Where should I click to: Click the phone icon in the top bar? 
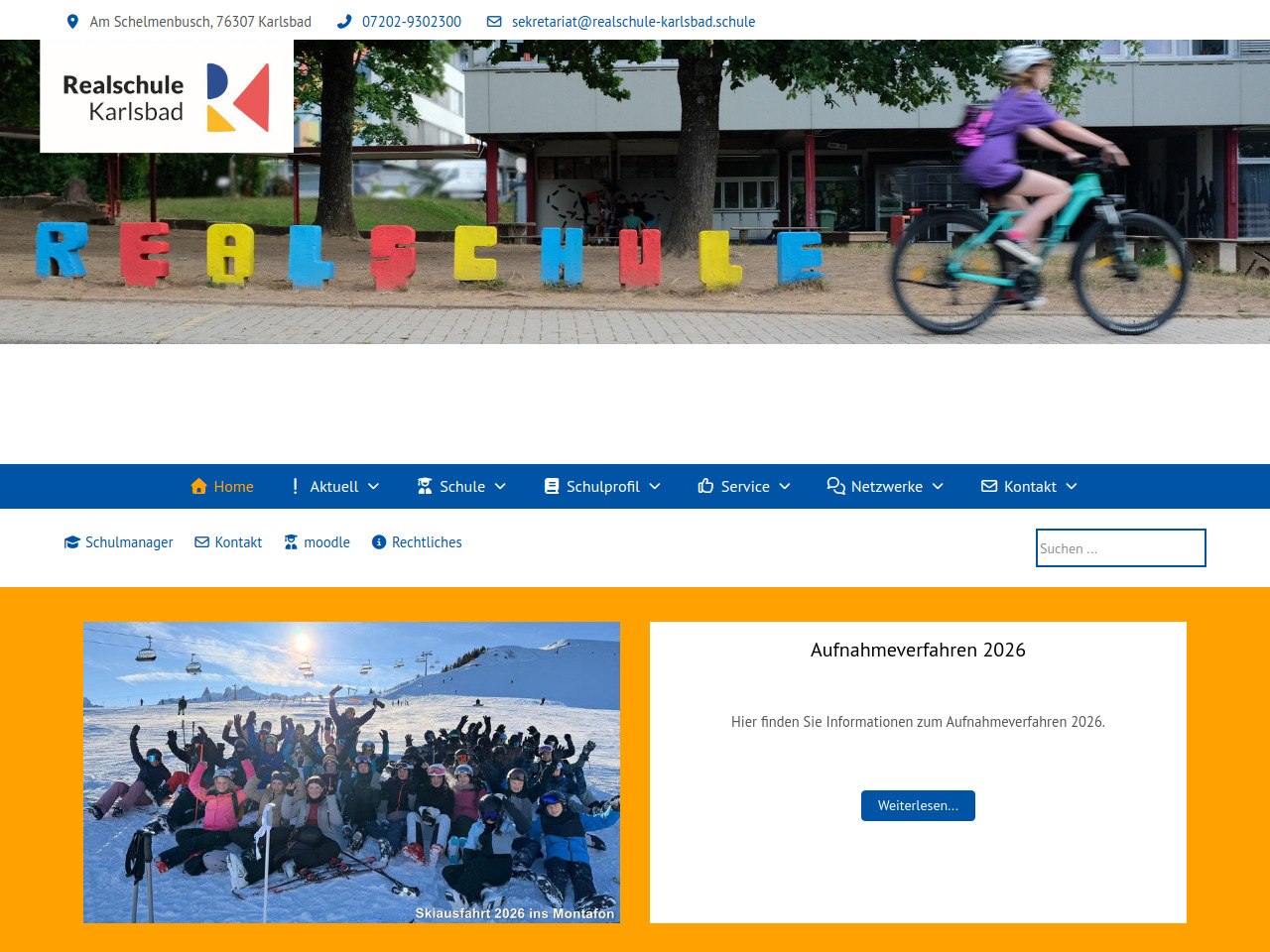[344, 22]
